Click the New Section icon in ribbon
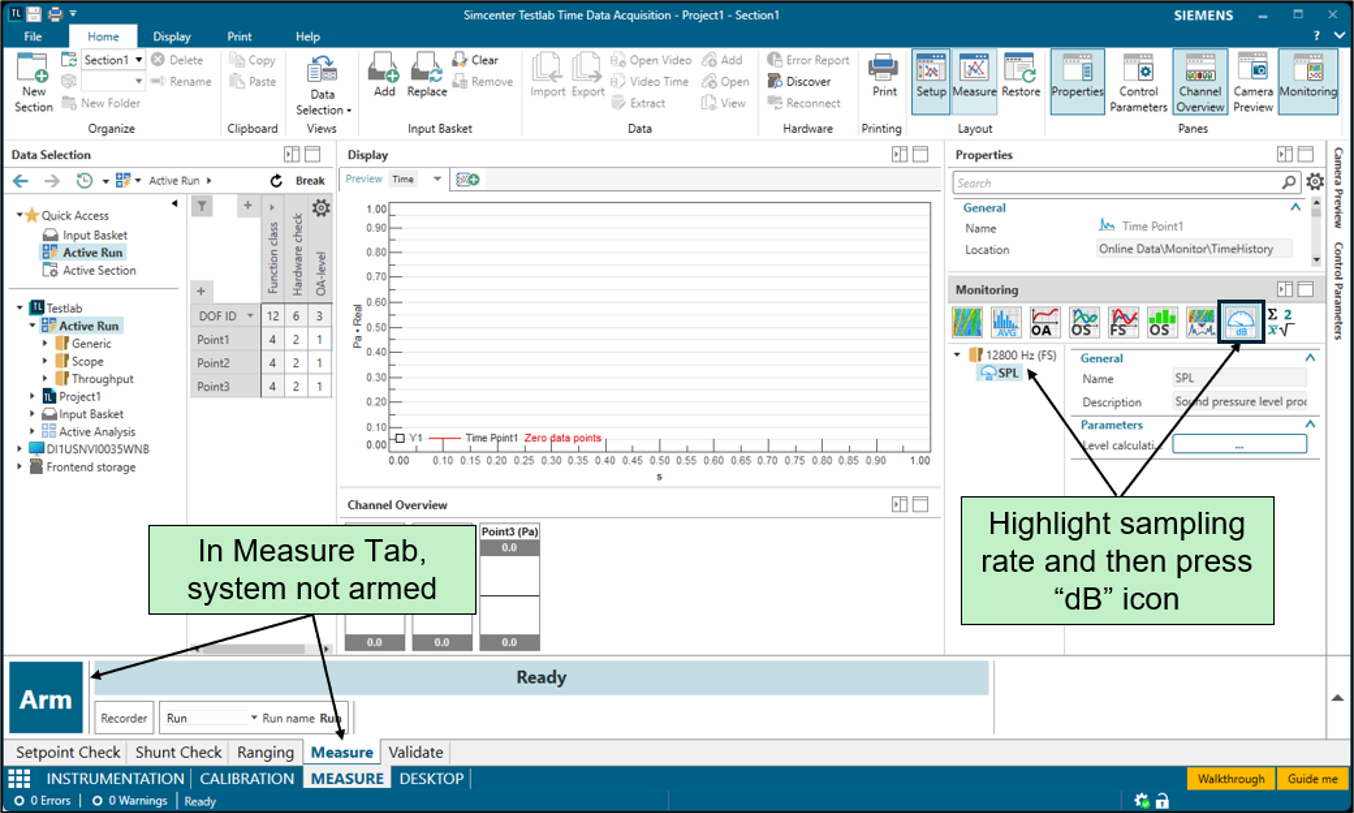The height and width of the screenshot is (813, 1354). pyautogui.click(x=34, y=82)
